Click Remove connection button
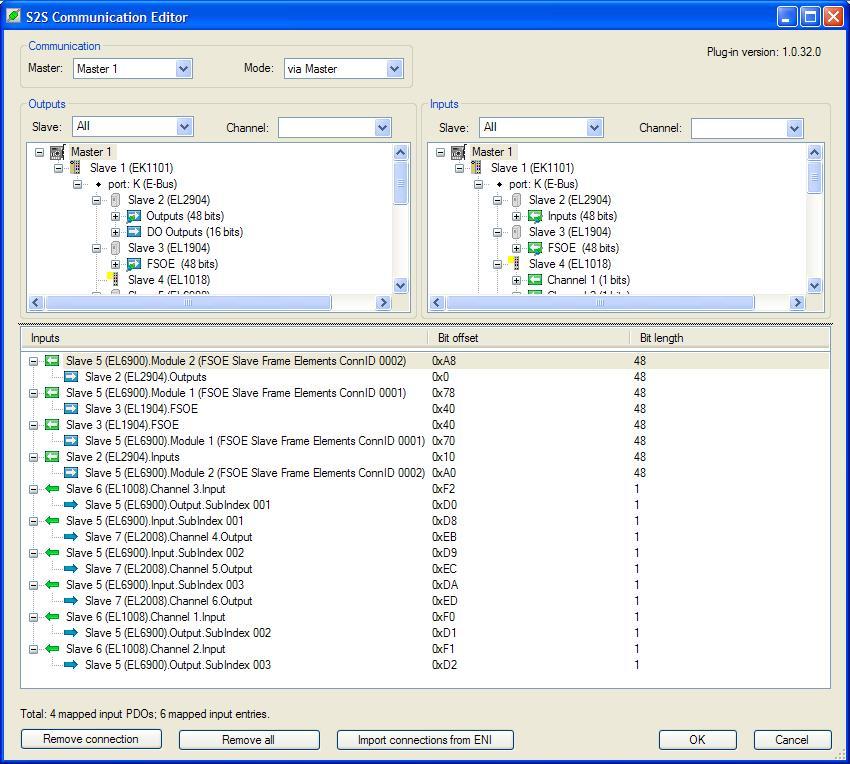This screenshot has height=764, width=850. click(91, 739)
